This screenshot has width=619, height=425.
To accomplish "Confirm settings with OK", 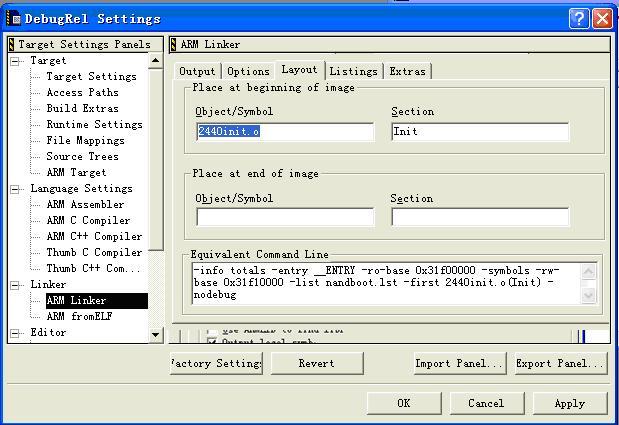I will [x=404, y=403].
